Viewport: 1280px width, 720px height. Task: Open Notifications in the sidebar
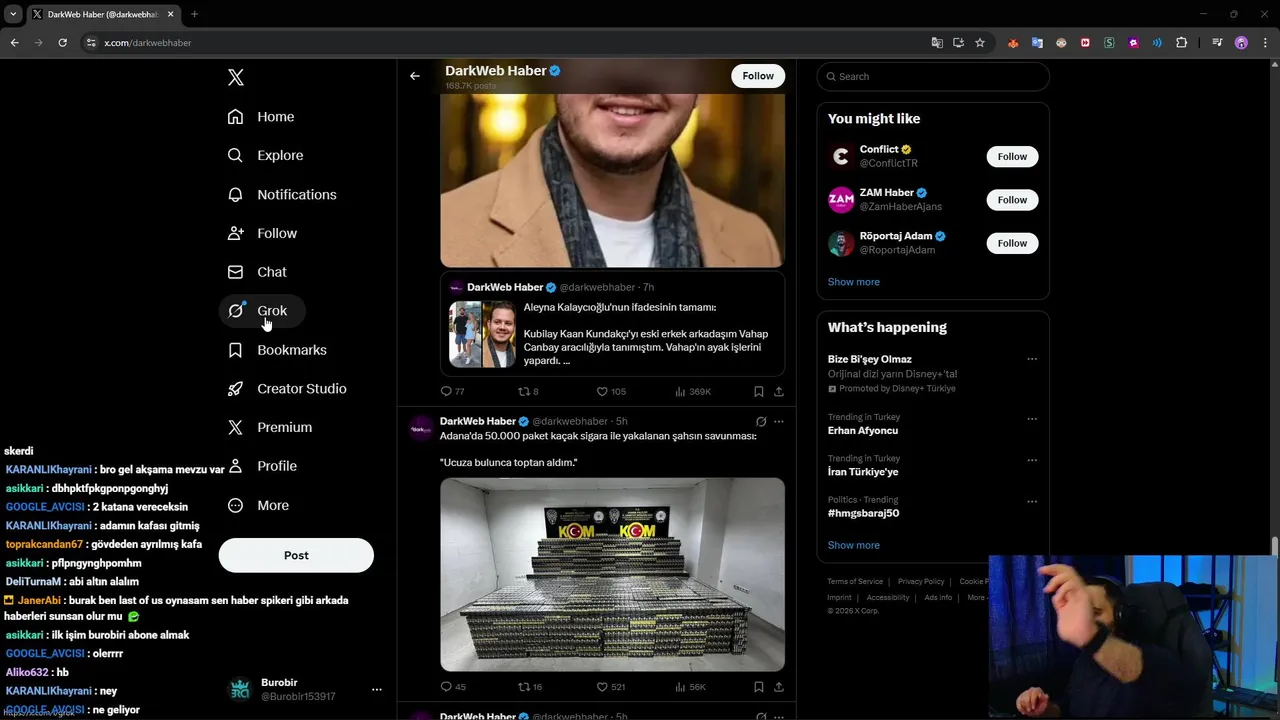click(282, 195)
